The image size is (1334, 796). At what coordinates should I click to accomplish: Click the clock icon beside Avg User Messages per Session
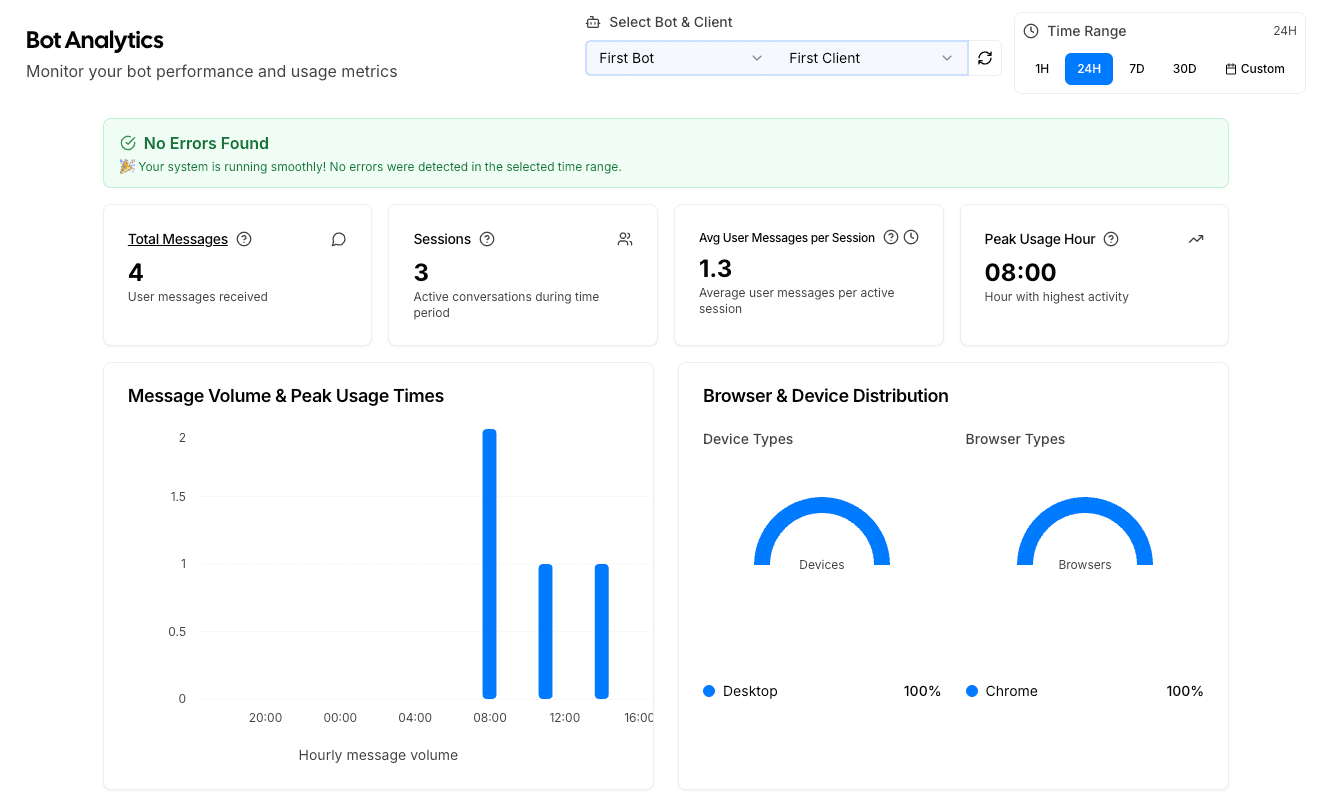point(911,237)
